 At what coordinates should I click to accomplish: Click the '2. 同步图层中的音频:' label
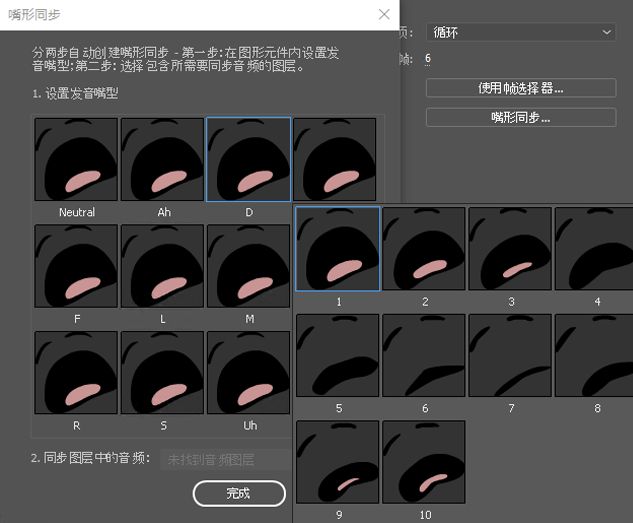coord(90,458)
